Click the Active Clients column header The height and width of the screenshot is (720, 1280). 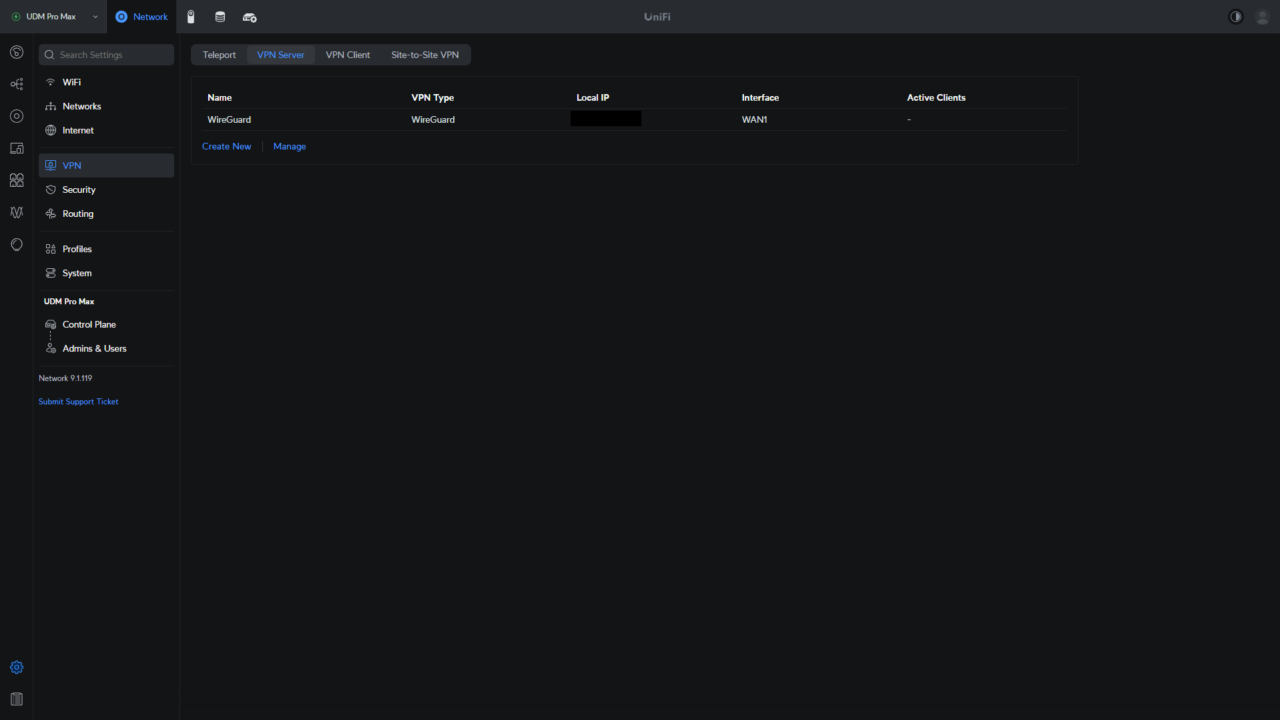click(936, 97)
